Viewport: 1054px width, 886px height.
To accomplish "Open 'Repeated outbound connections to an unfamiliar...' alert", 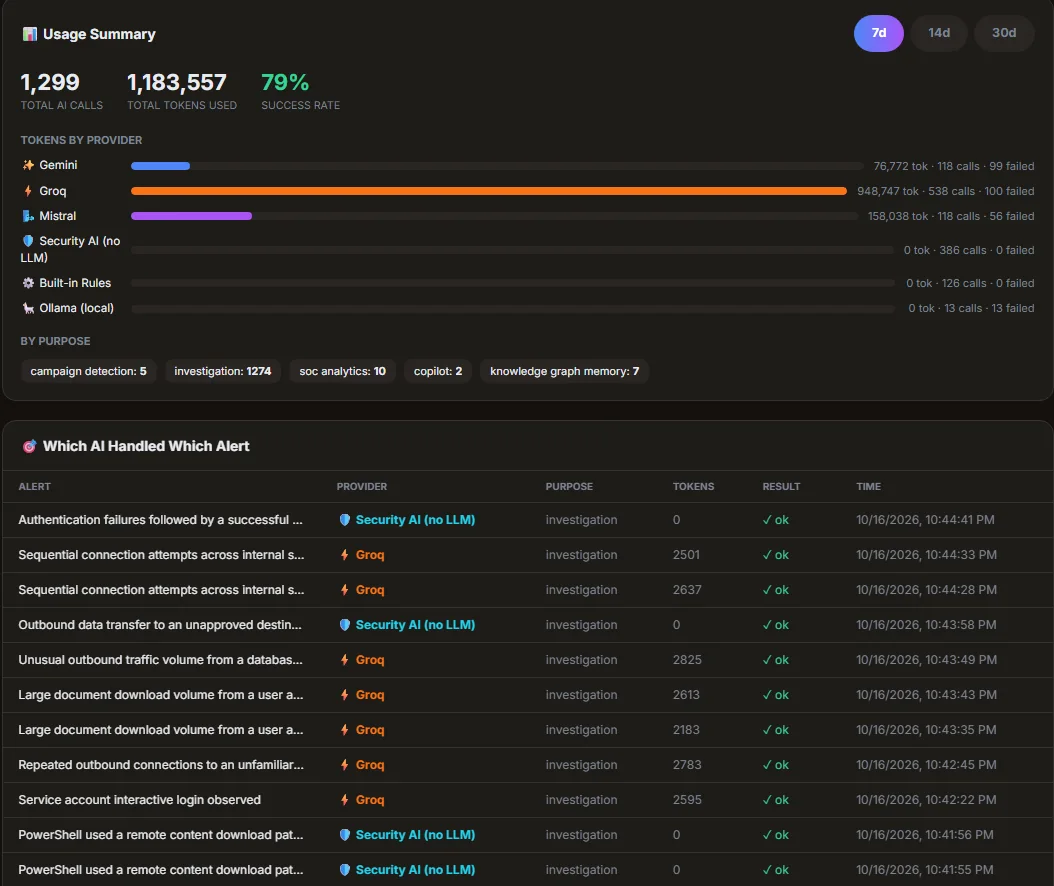I will (161, 764).
